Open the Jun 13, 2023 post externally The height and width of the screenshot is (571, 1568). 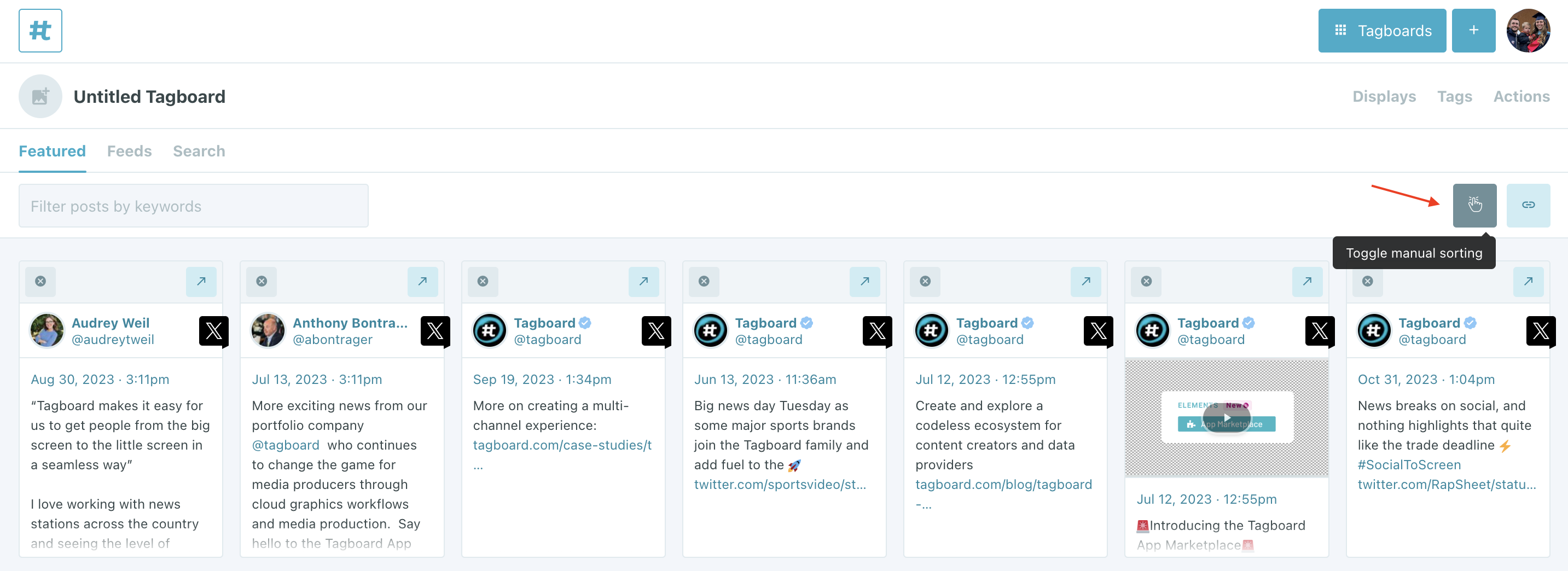point(865,281)
